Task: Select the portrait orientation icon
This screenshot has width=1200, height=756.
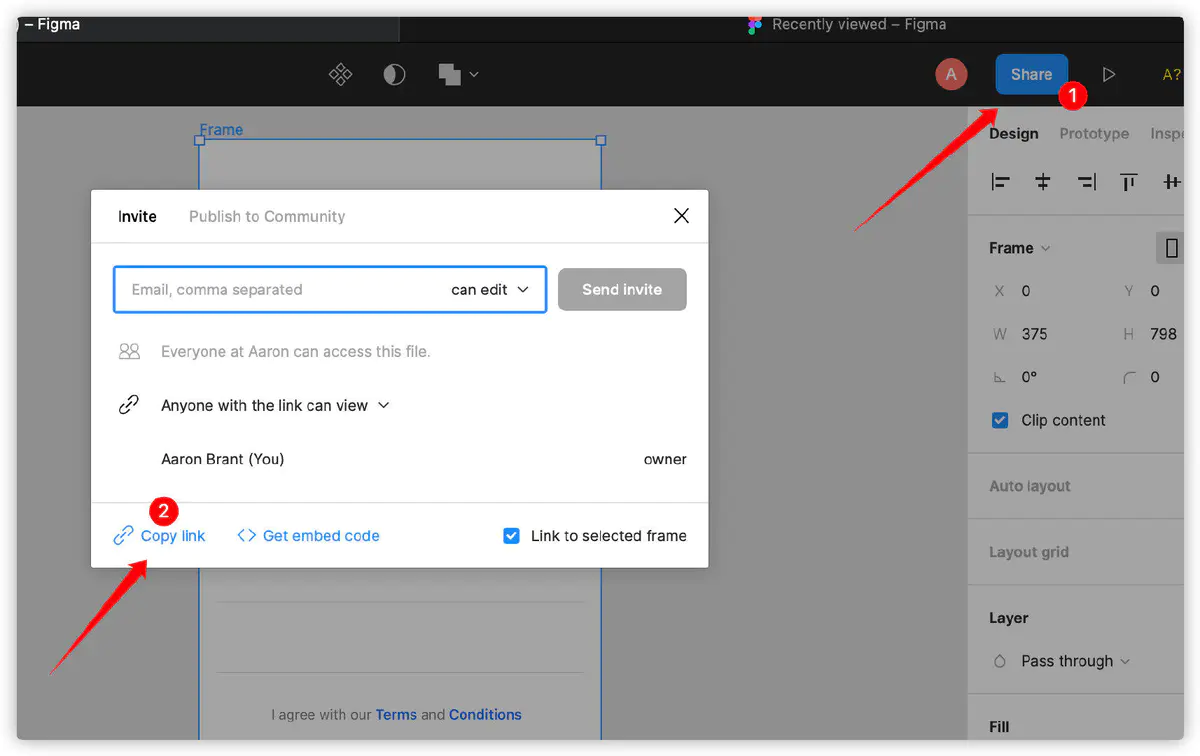Action: pyautogui.click(x=1171, y=248)
